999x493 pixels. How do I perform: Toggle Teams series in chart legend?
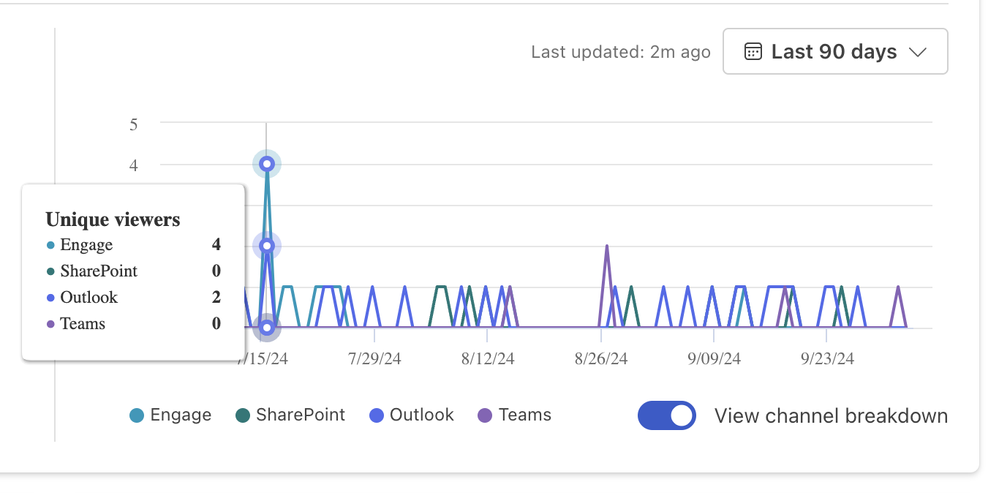click(514, 415)
